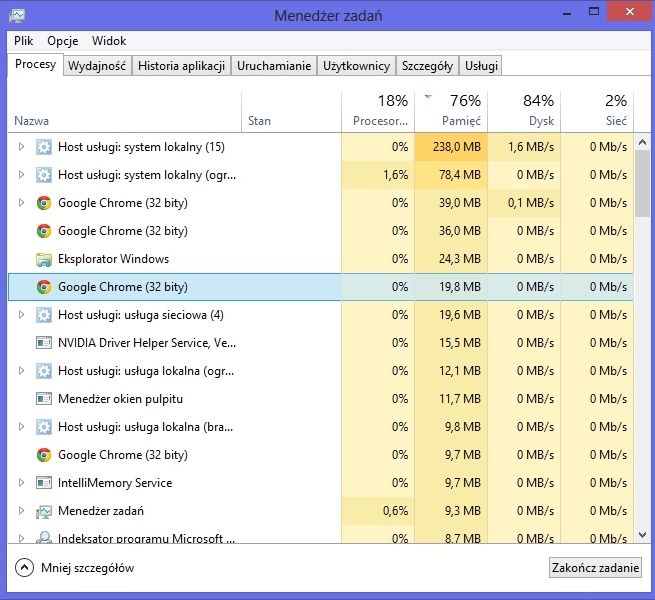
Task: Select the NVIDIA Driver Helper Service name
Action: [x=147, y=343]
